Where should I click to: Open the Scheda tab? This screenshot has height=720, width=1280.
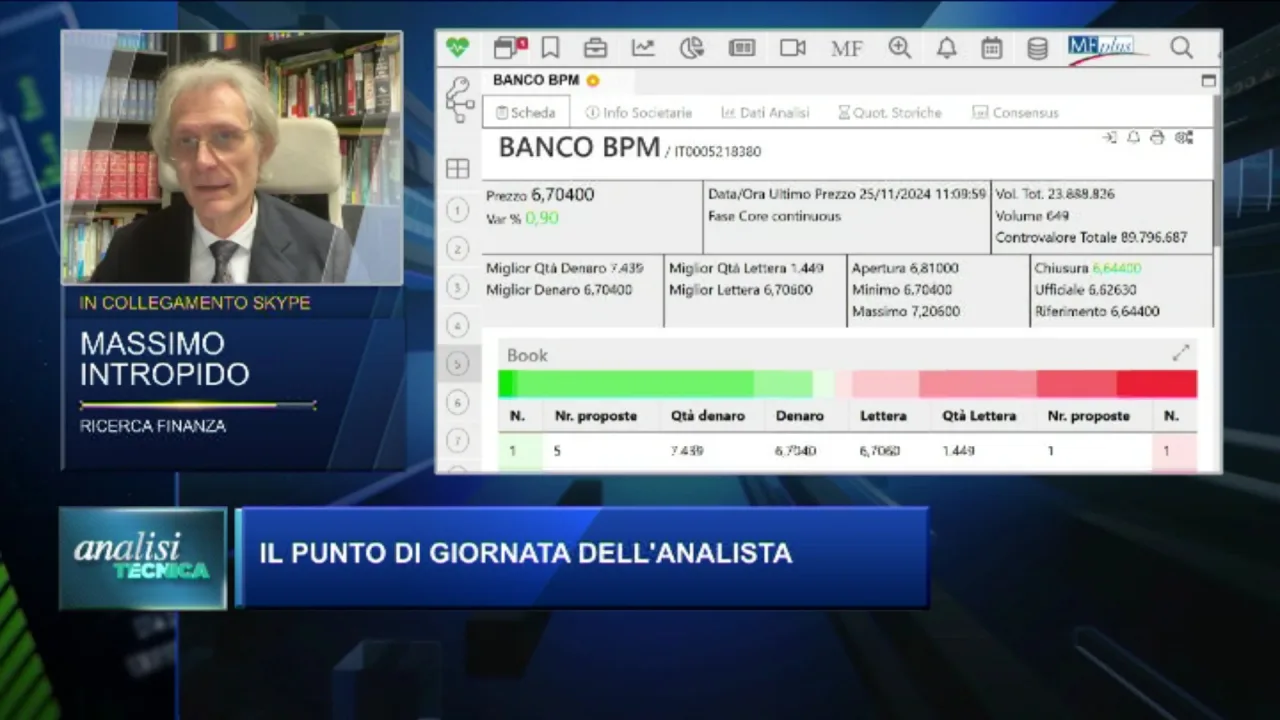pos(526,112)
